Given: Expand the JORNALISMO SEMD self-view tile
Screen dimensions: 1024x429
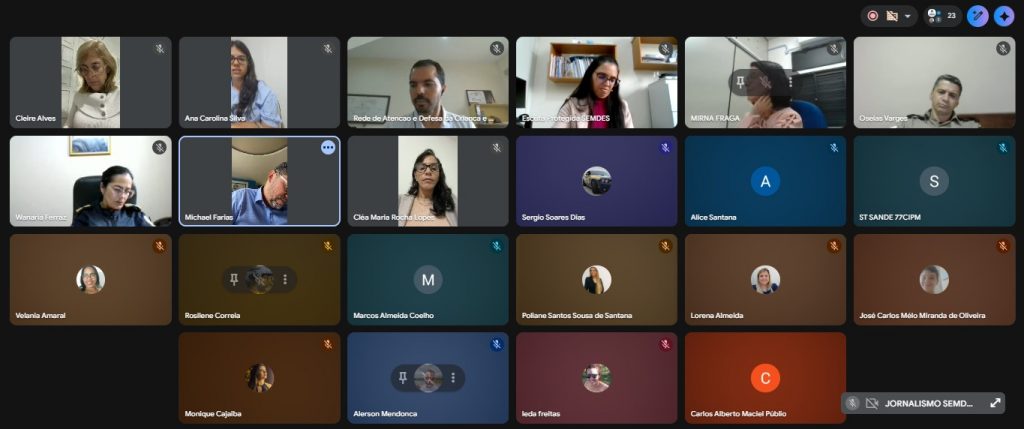Looking at the screenshot, I should 995,403.
